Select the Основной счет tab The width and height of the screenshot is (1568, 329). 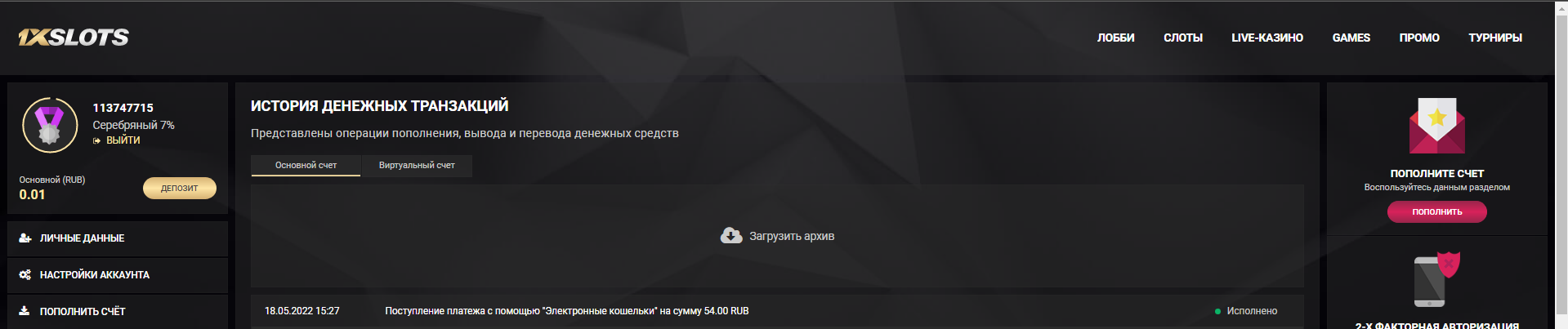pos(306,165)
